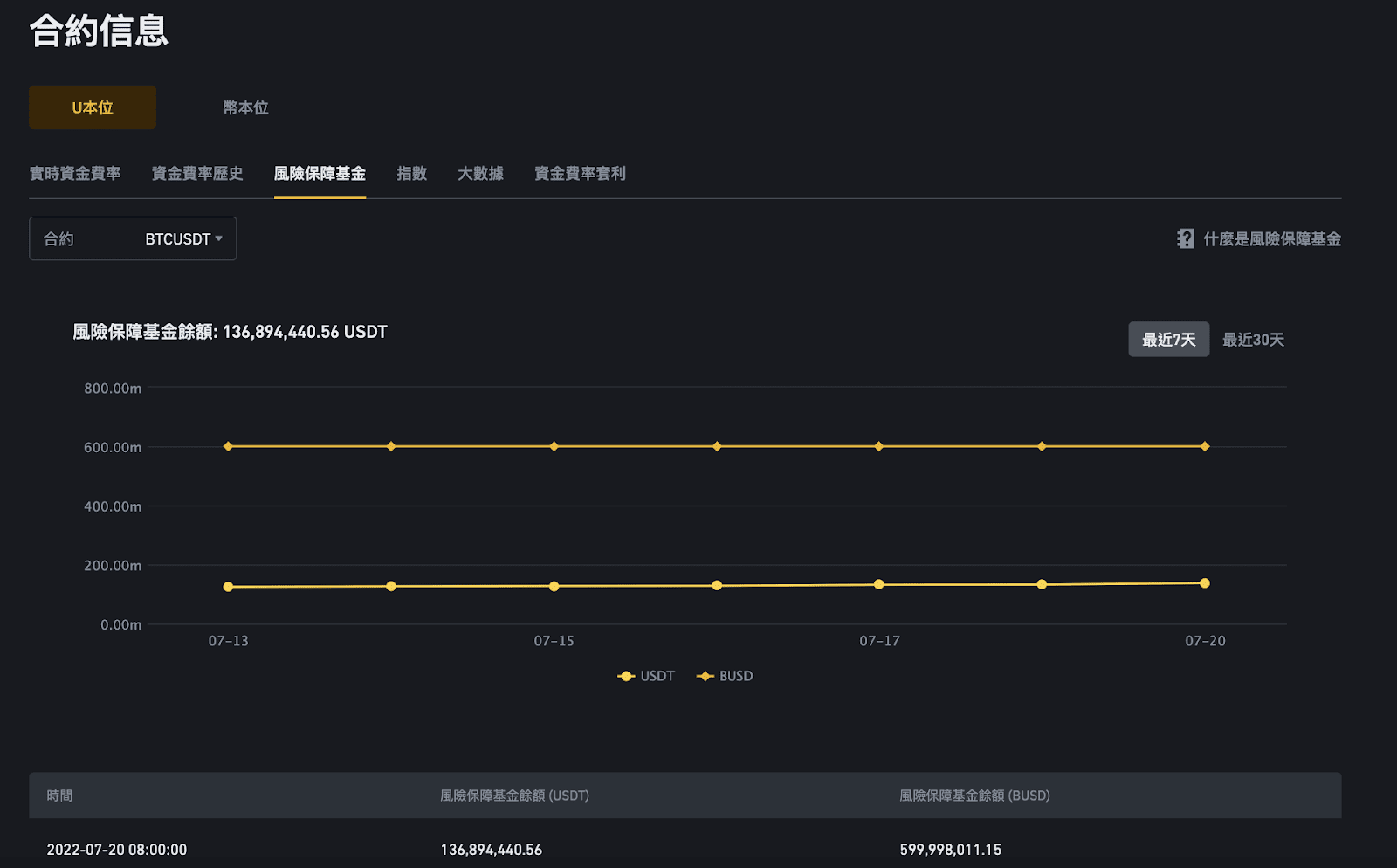
Task: Go to the 指數 tab
Action: click(x=411, y=174)
